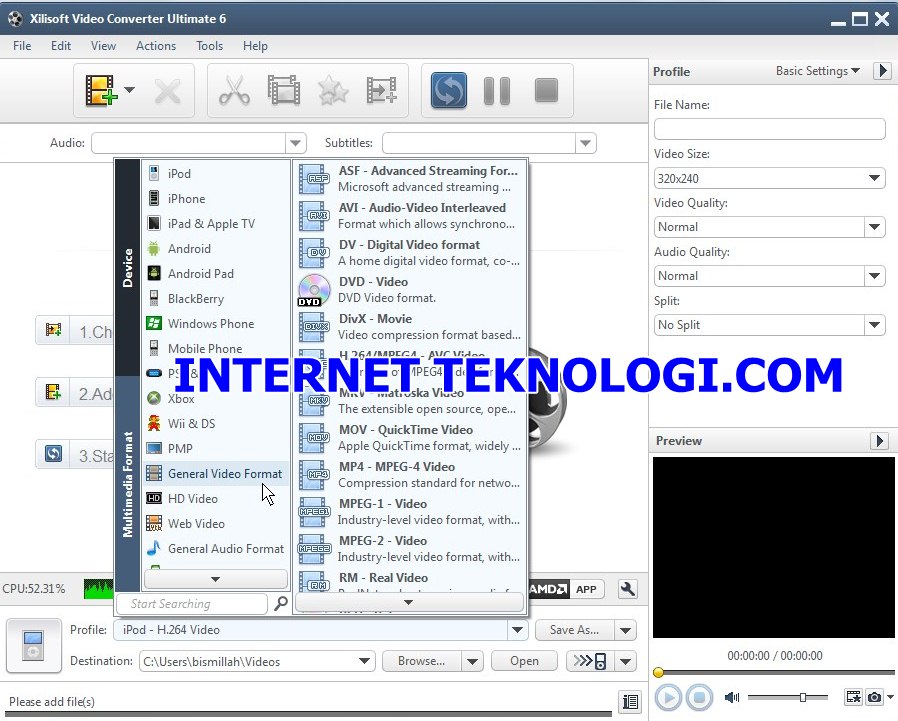
Task: Click the Browse button
Action: click(422, 661)
